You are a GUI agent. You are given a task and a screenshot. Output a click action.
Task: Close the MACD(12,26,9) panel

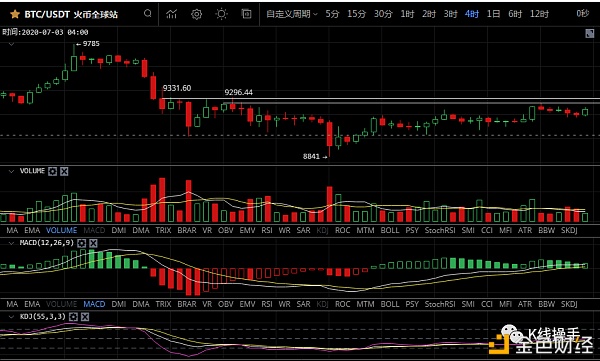click(93, 243)
